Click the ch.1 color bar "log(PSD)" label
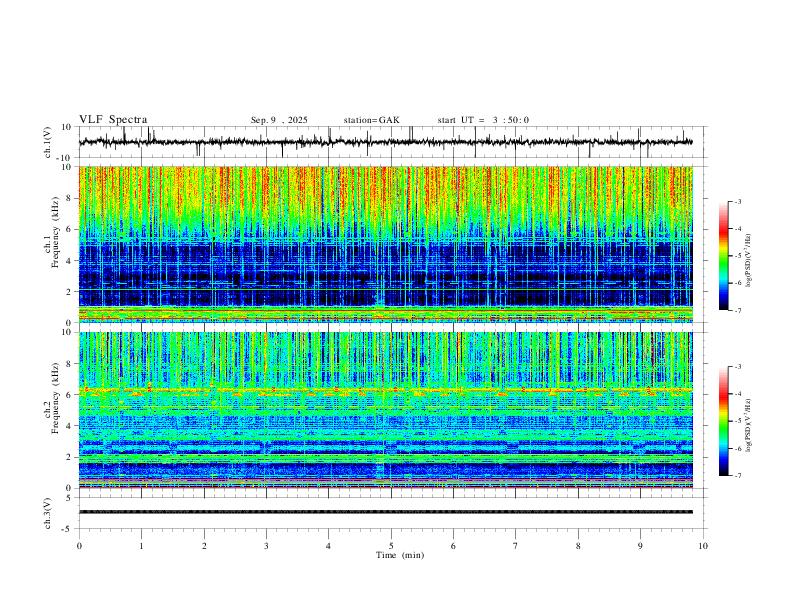The width and height of the screenshot is (792, 612). point(749,261)
